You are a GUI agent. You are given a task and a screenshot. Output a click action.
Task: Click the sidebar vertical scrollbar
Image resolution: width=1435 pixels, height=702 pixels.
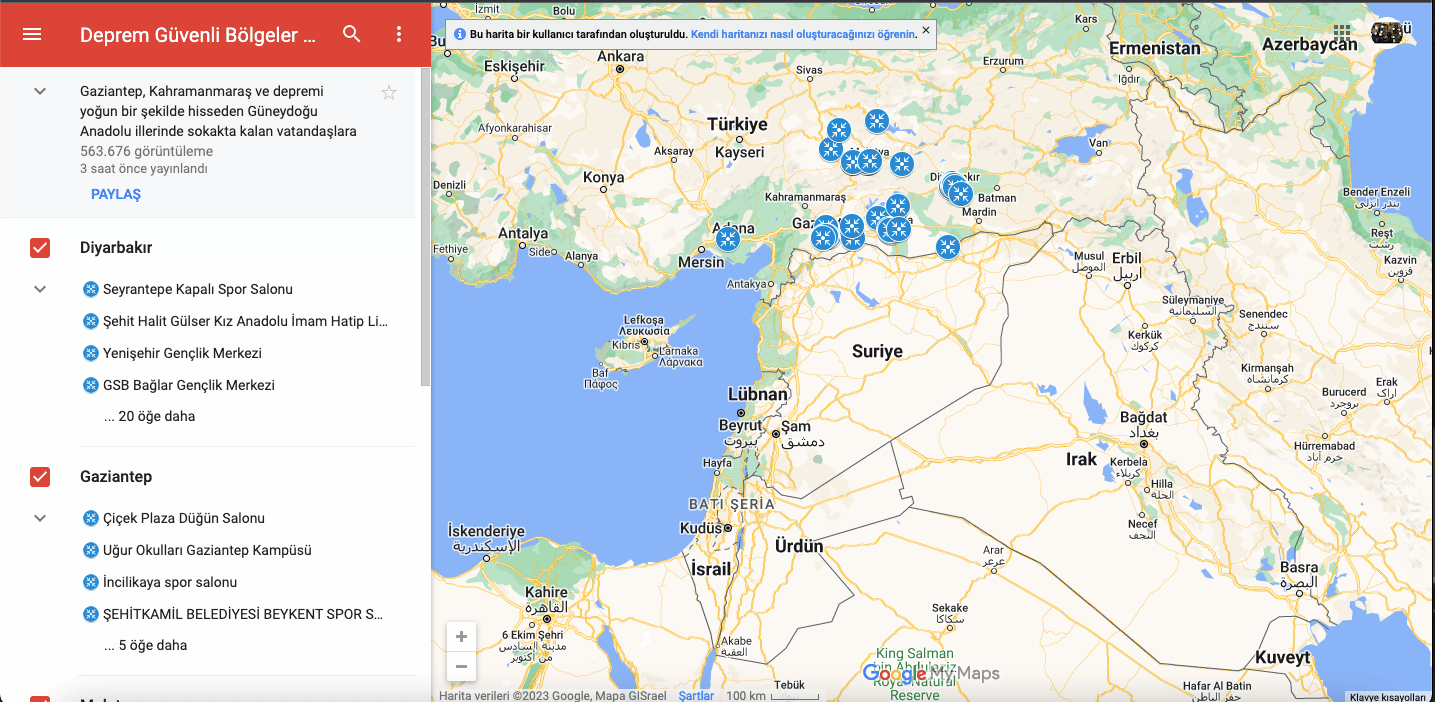coord(425,228)
